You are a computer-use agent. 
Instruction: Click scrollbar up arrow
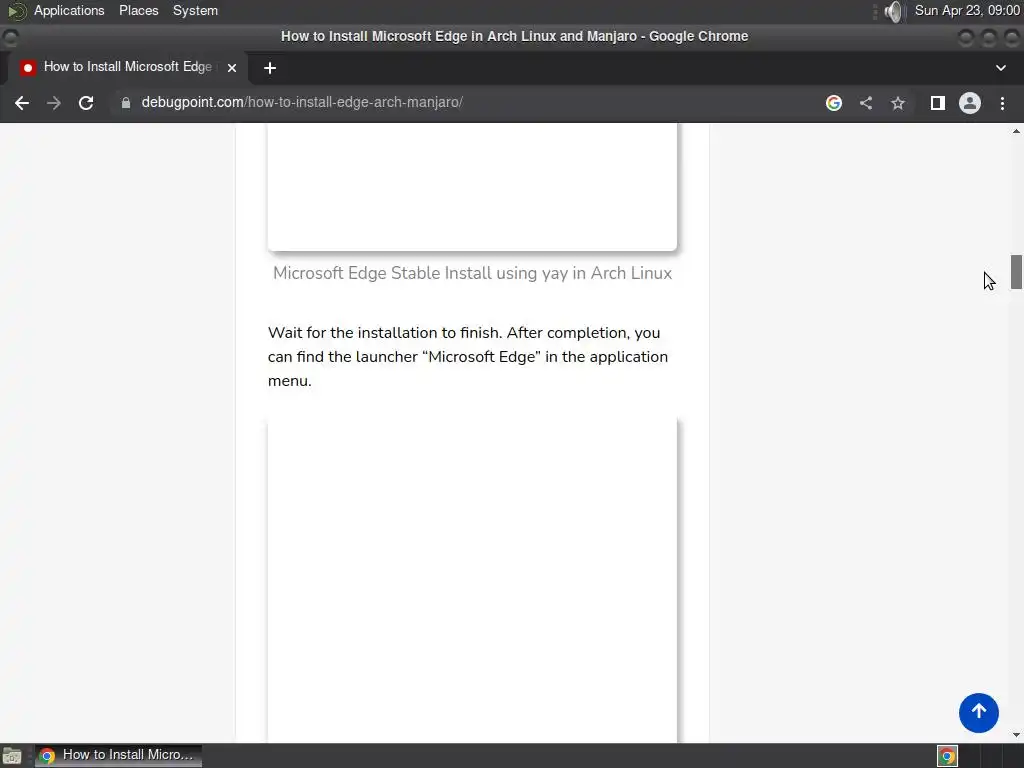click(x=1016, y=131)
